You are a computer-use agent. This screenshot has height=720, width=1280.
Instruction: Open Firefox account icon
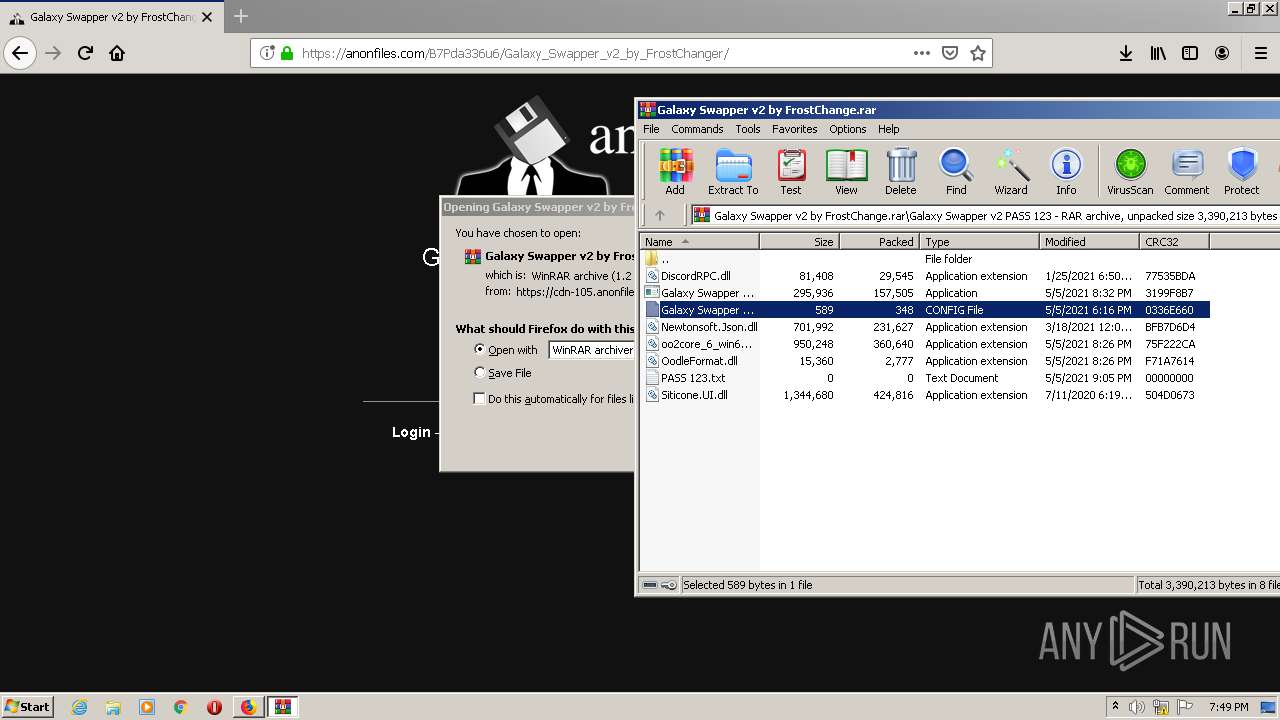[x=1222, y=53]
